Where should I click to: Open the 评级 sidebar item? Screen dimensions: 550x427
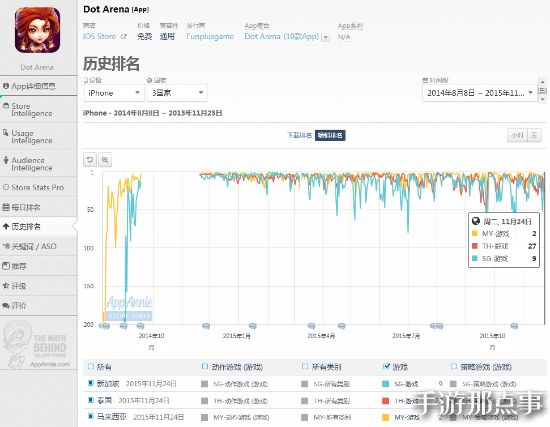tap(38, 286)
